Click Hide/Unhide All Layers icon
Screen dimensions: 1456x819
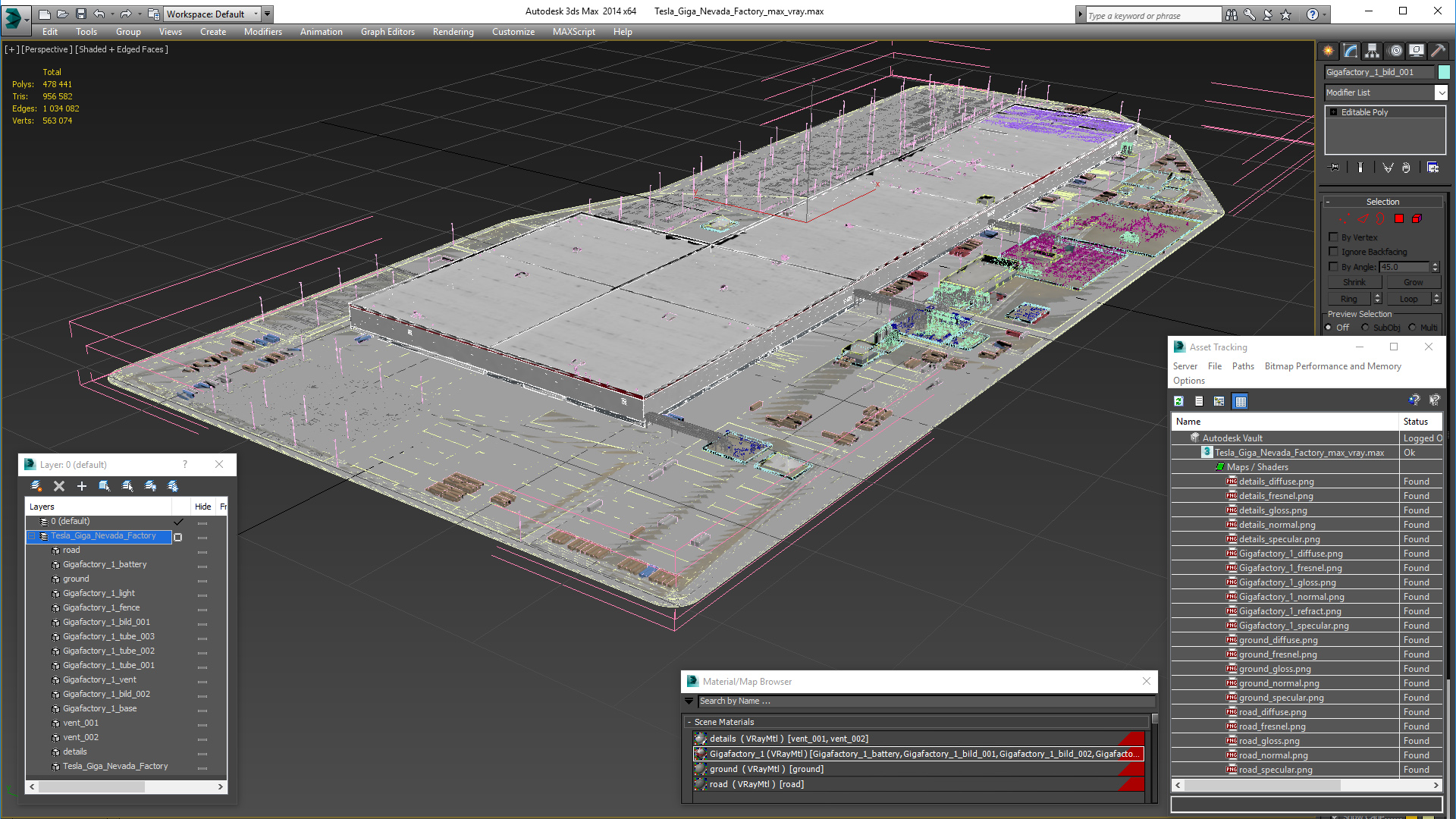coord(150,486)
